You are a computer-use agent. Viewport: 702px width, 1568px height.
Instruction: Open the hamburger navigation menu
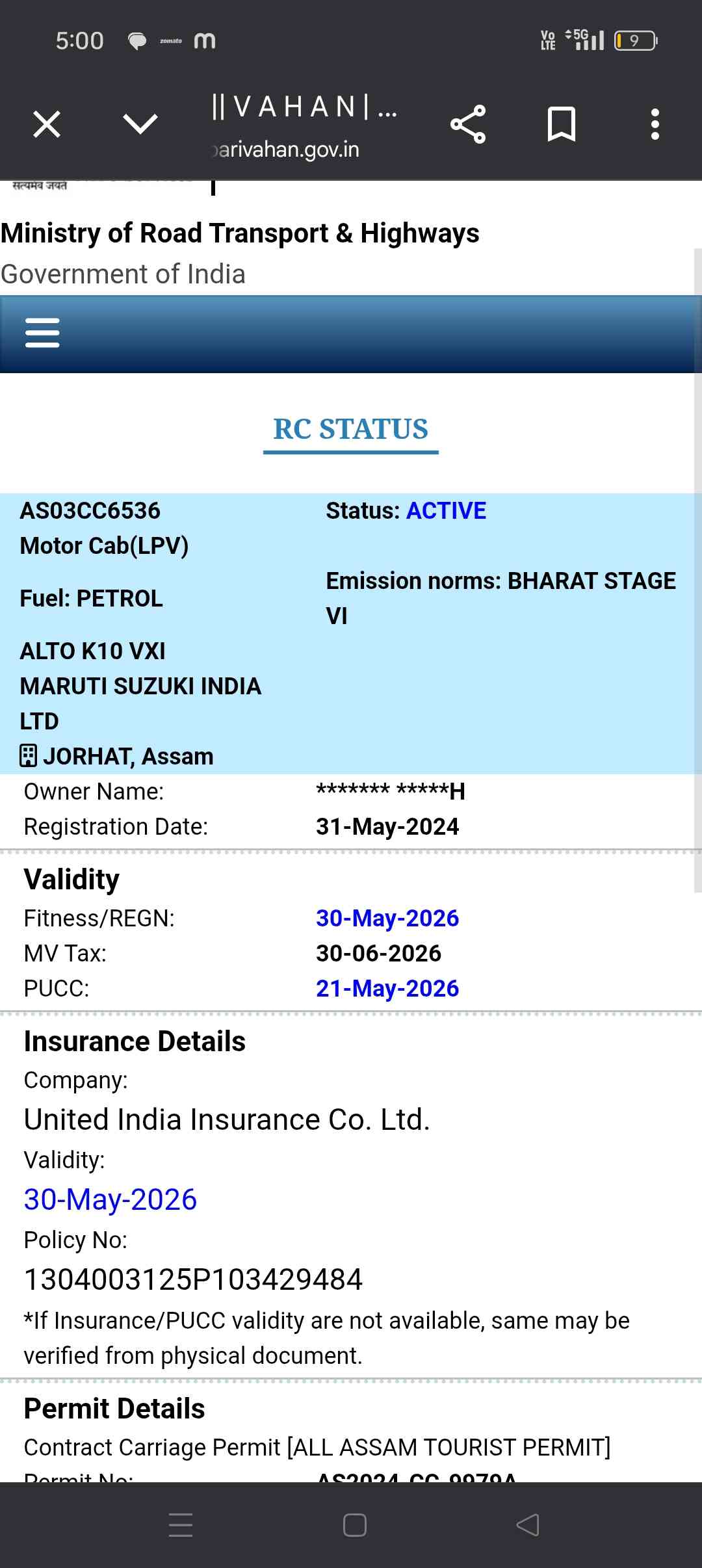(x=42, y=333)
